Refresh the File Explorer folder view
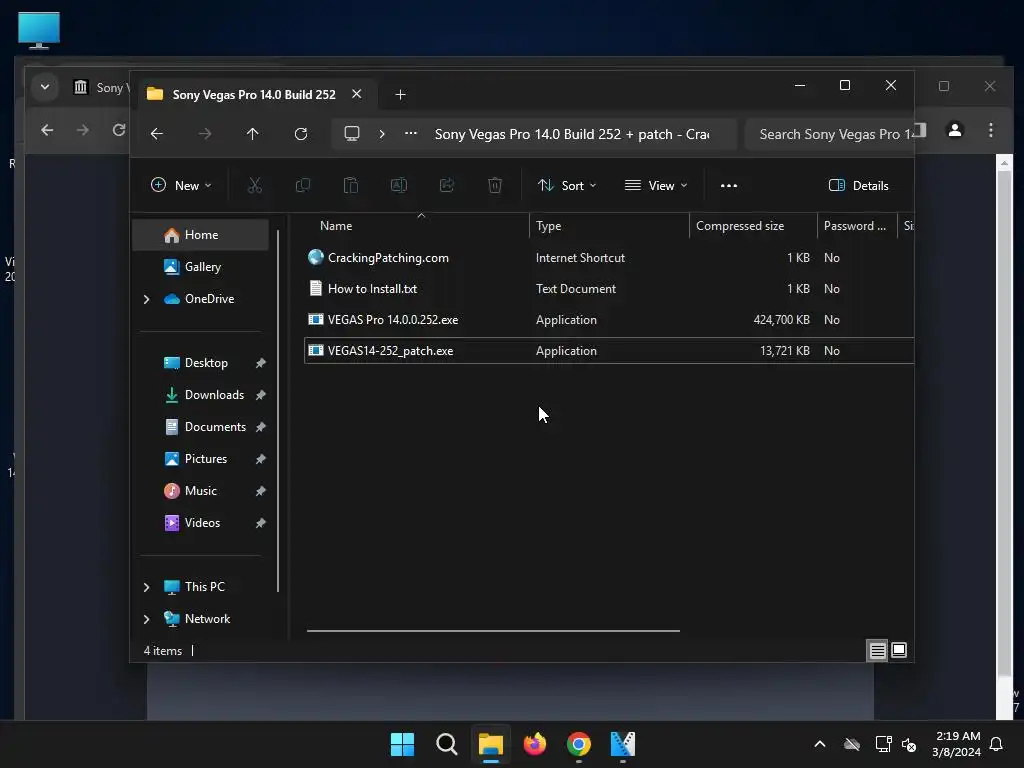The height and width of the screenshot is (768, 1024). 300,134
